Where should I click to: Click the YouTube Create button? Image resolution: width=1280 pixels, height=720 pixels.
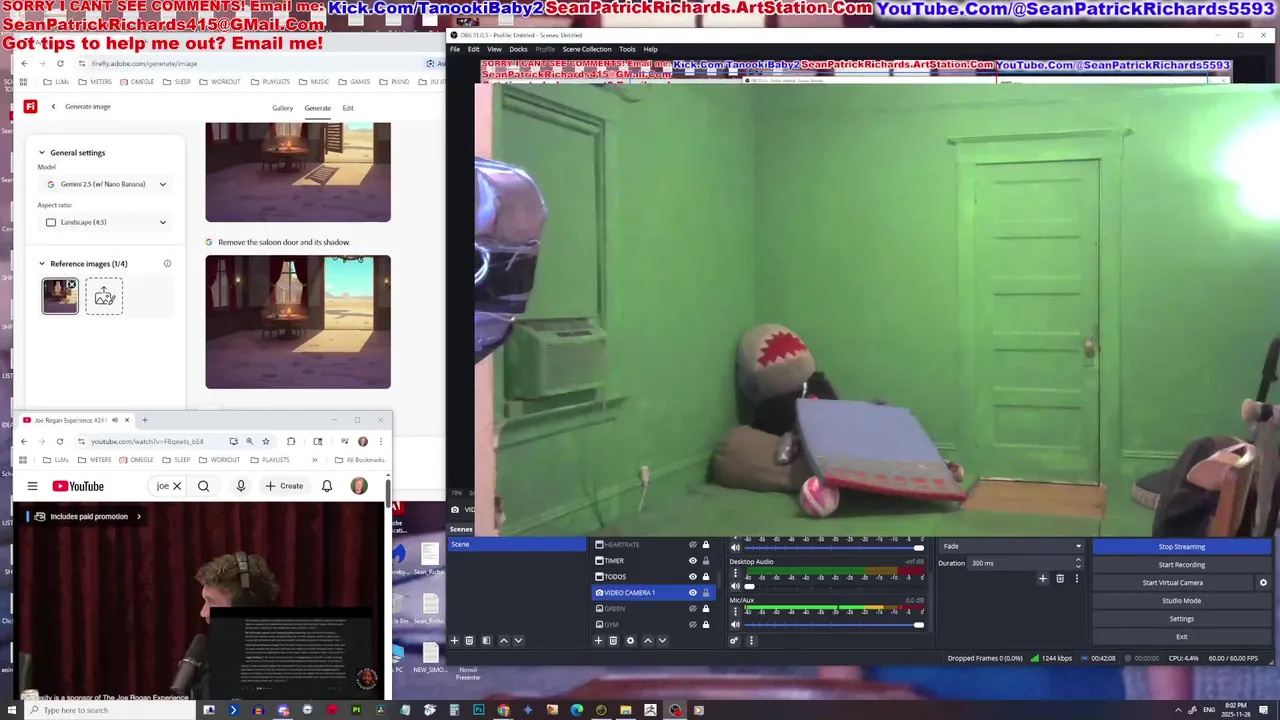coord(284,486)
